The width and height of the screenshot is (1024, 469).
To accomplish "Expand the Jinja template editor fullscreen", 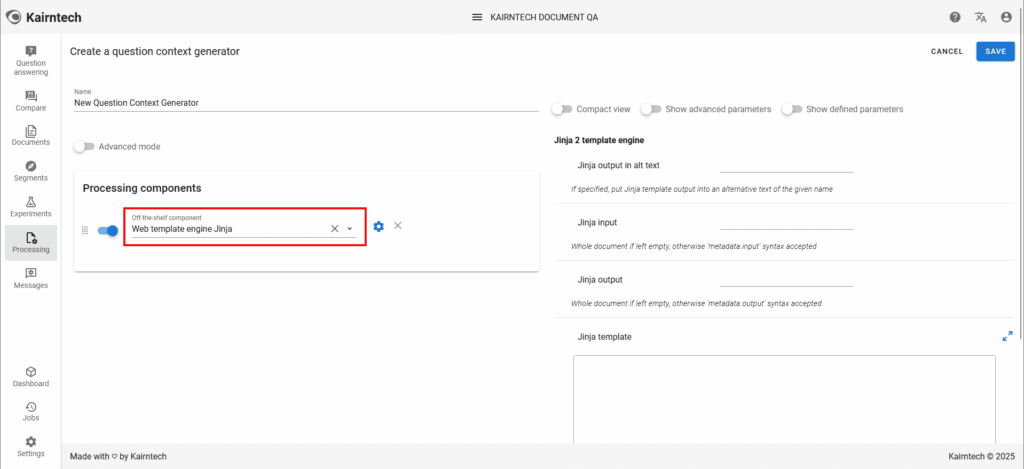I will point(1007,337).
